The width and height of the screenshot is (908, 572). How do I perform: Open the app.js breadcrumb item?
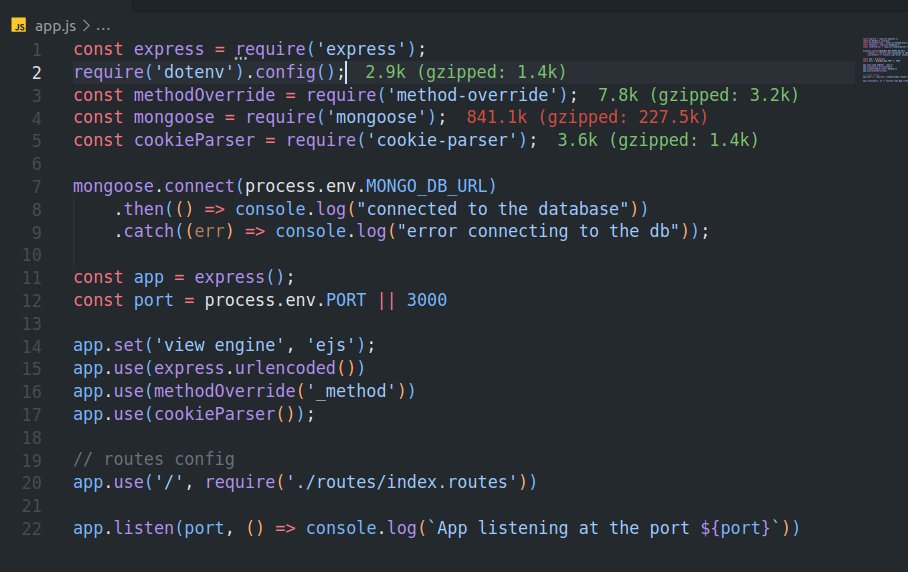[x=56, y=26]
